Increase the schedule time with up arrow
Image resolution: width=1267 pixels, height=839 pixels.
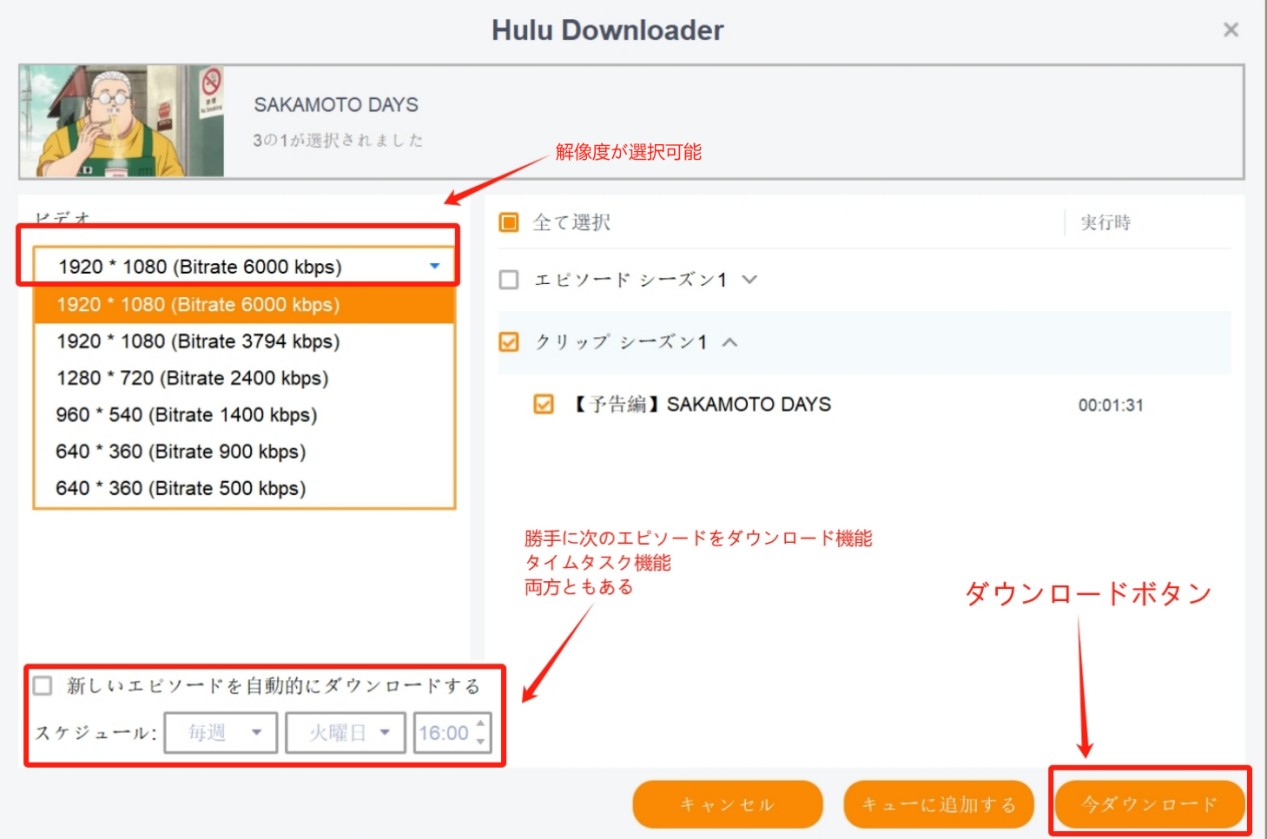(481, 724)
